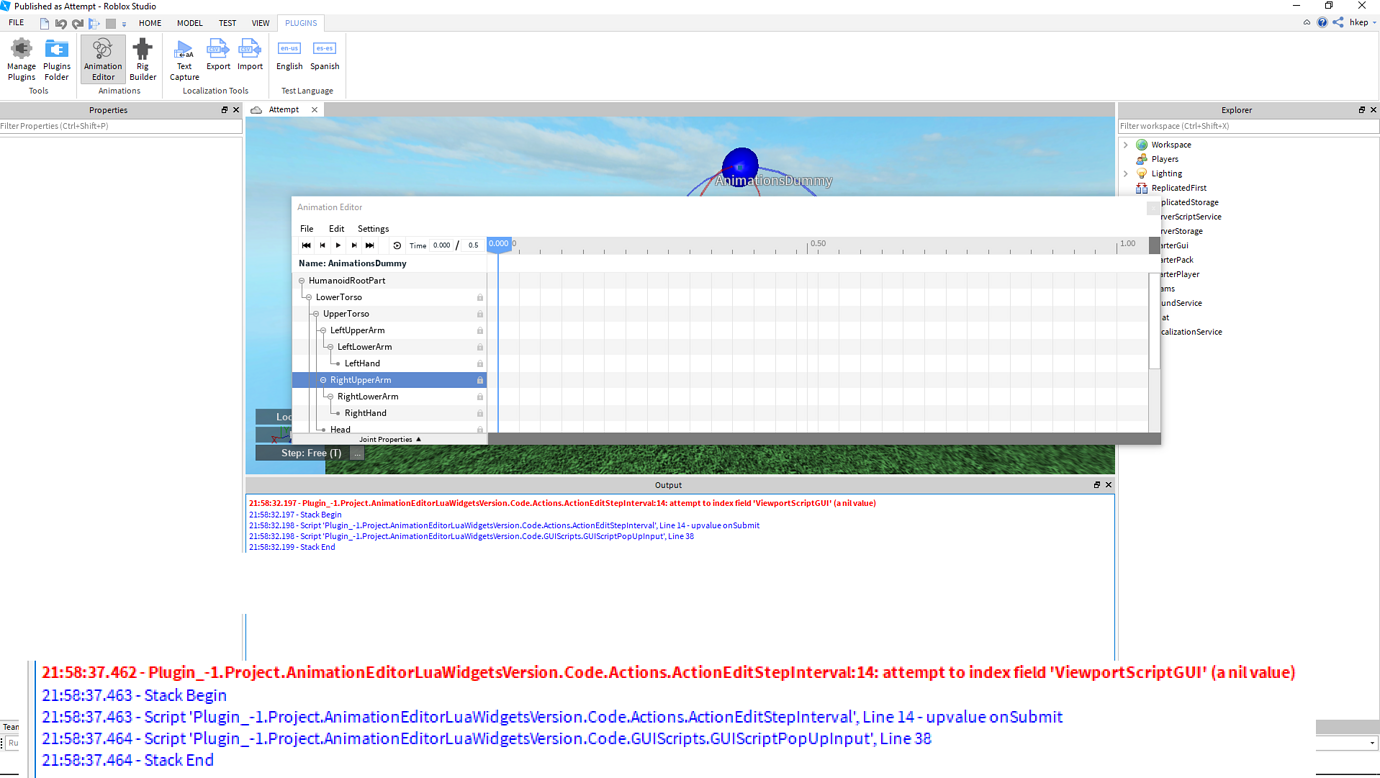Click the animation length field showing 0.5
Image resolution: width=1380 pixels, height=778 pixels.
(x=473, y=245)
